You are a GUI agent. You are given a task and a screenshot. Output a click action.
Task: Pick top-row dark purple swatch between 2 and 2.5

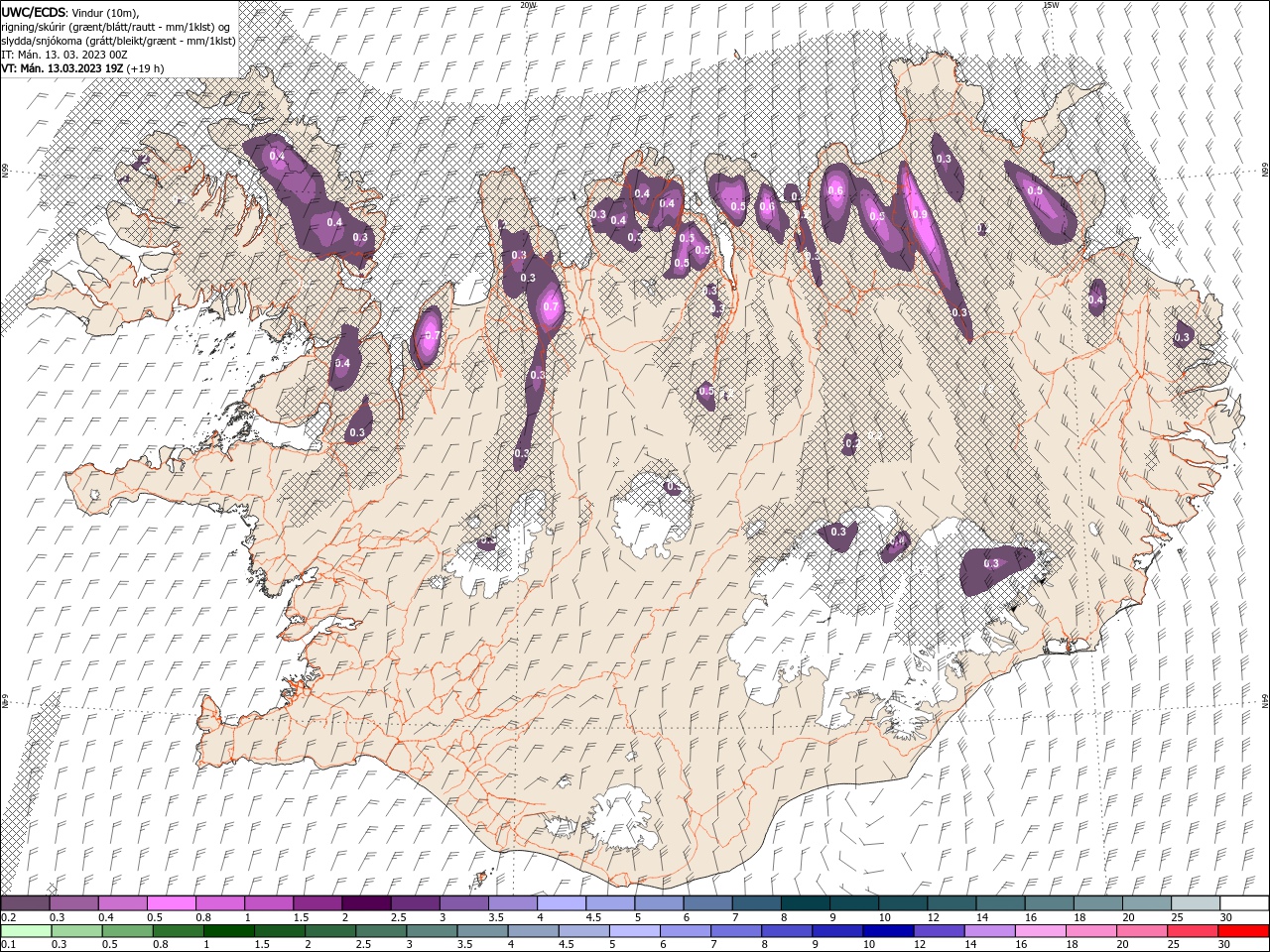pyautogui.click(x=366, y=903)
